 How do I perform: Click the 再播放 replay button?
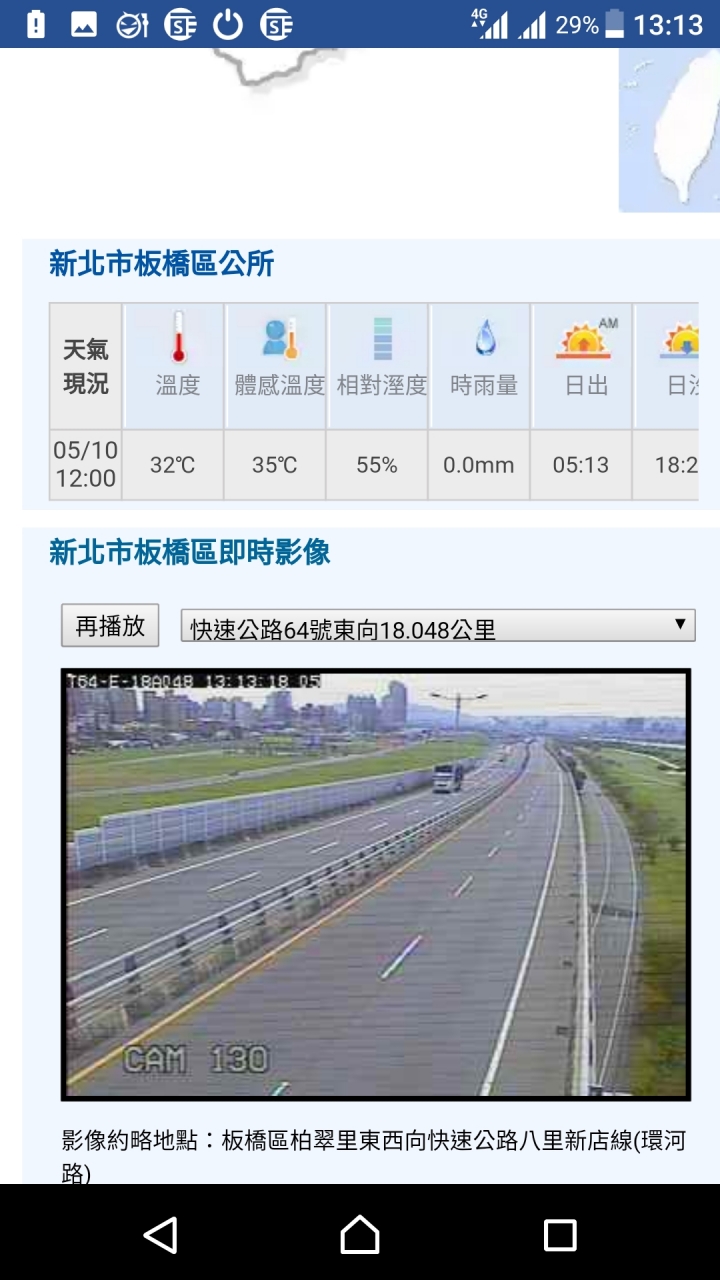110,626
